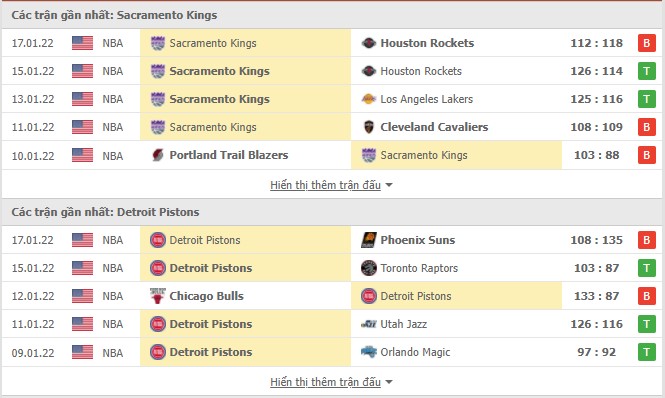Click the Los Angeles Lakers team logo
Screen dimensions: 665x398
[369, 99]
